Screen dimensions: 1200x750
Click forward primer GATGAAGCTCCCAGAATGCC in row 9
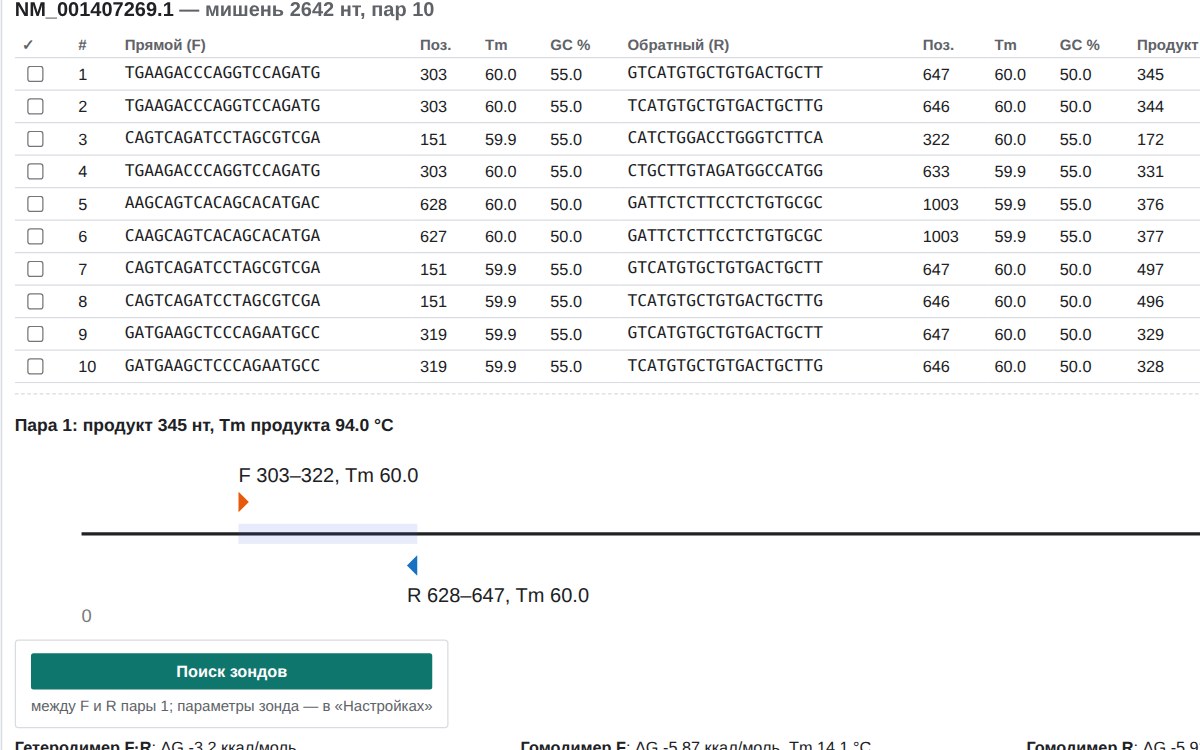pyautogui.click(x=222, y=333)
